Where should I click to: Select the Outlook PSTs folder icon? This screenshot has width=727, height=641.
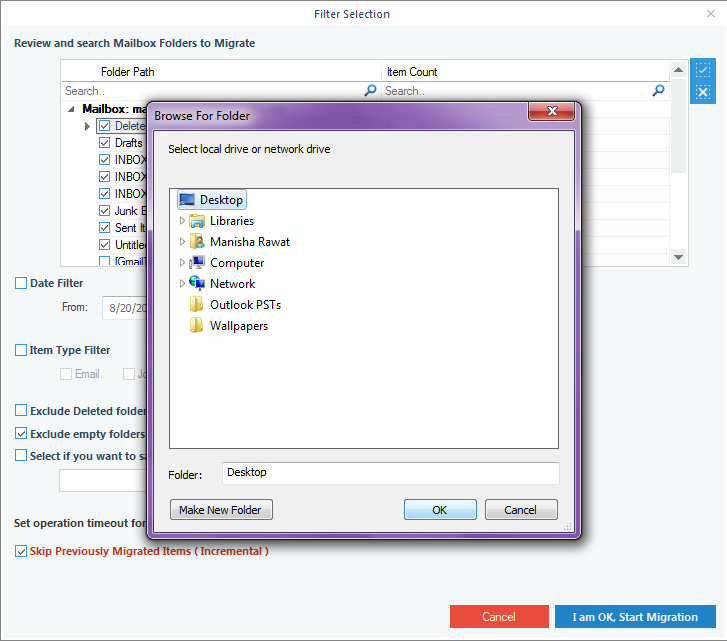pos(197,305)
